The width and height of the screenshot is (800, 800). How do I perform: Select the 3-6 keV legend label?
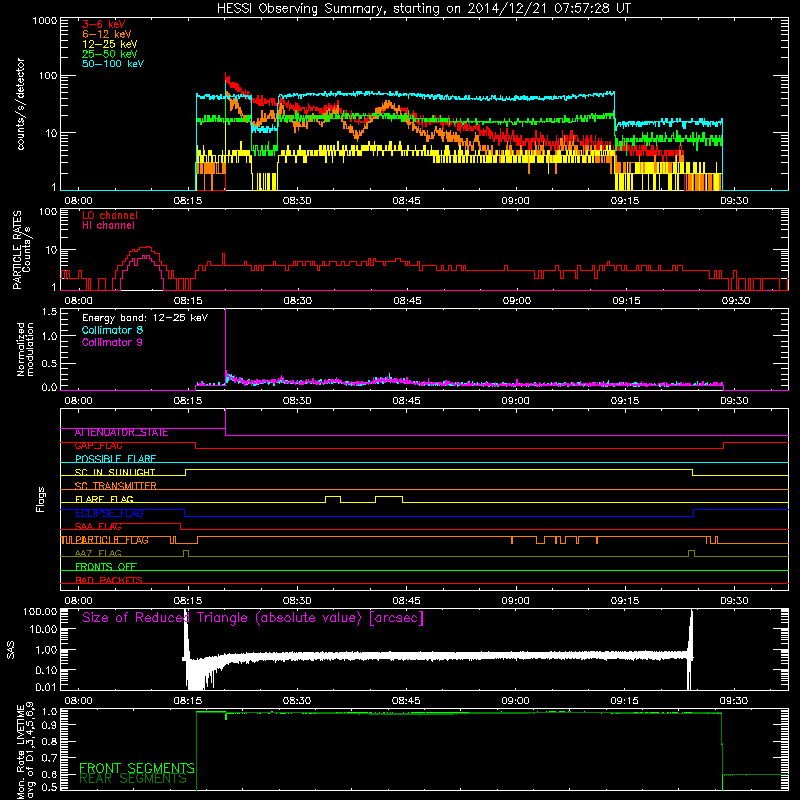pos(104,24)
